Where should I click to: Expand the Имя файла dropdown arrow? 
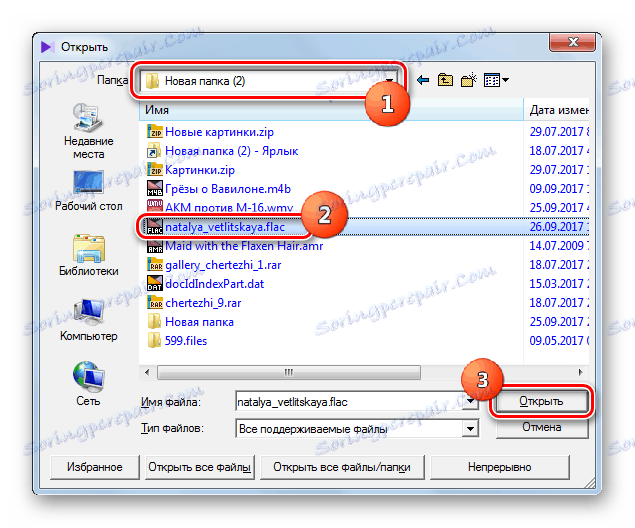tap(470, 402)
